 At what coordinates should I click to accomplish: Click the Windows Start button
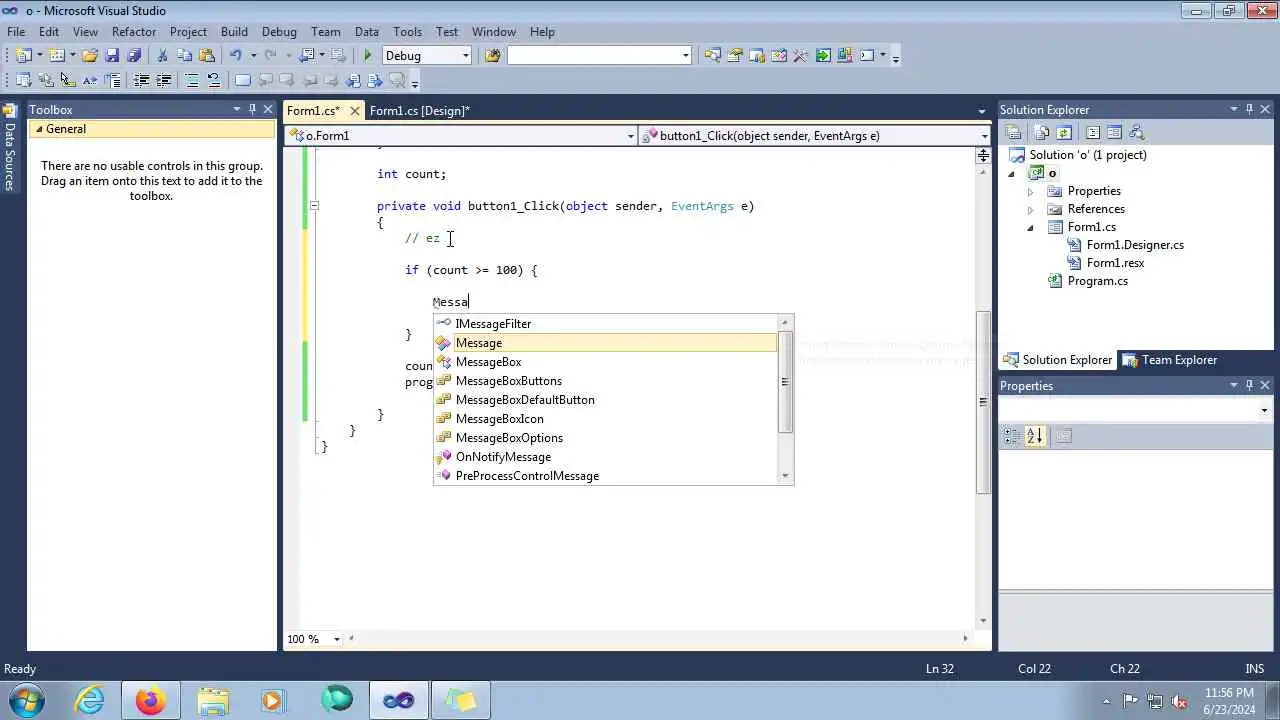(x=25, y=700)
